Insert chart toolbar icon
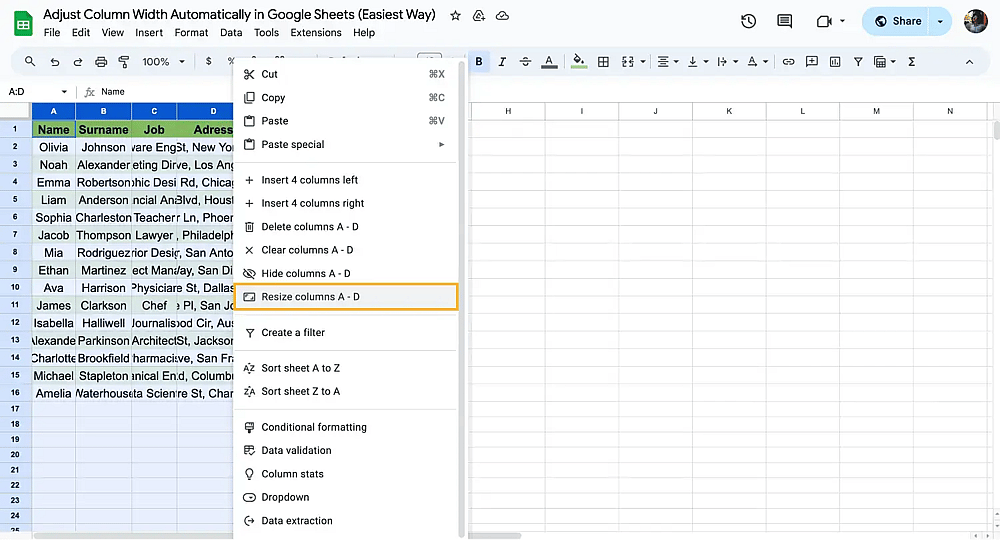Screen dimensions: 1000x540 tap(835, 62)
